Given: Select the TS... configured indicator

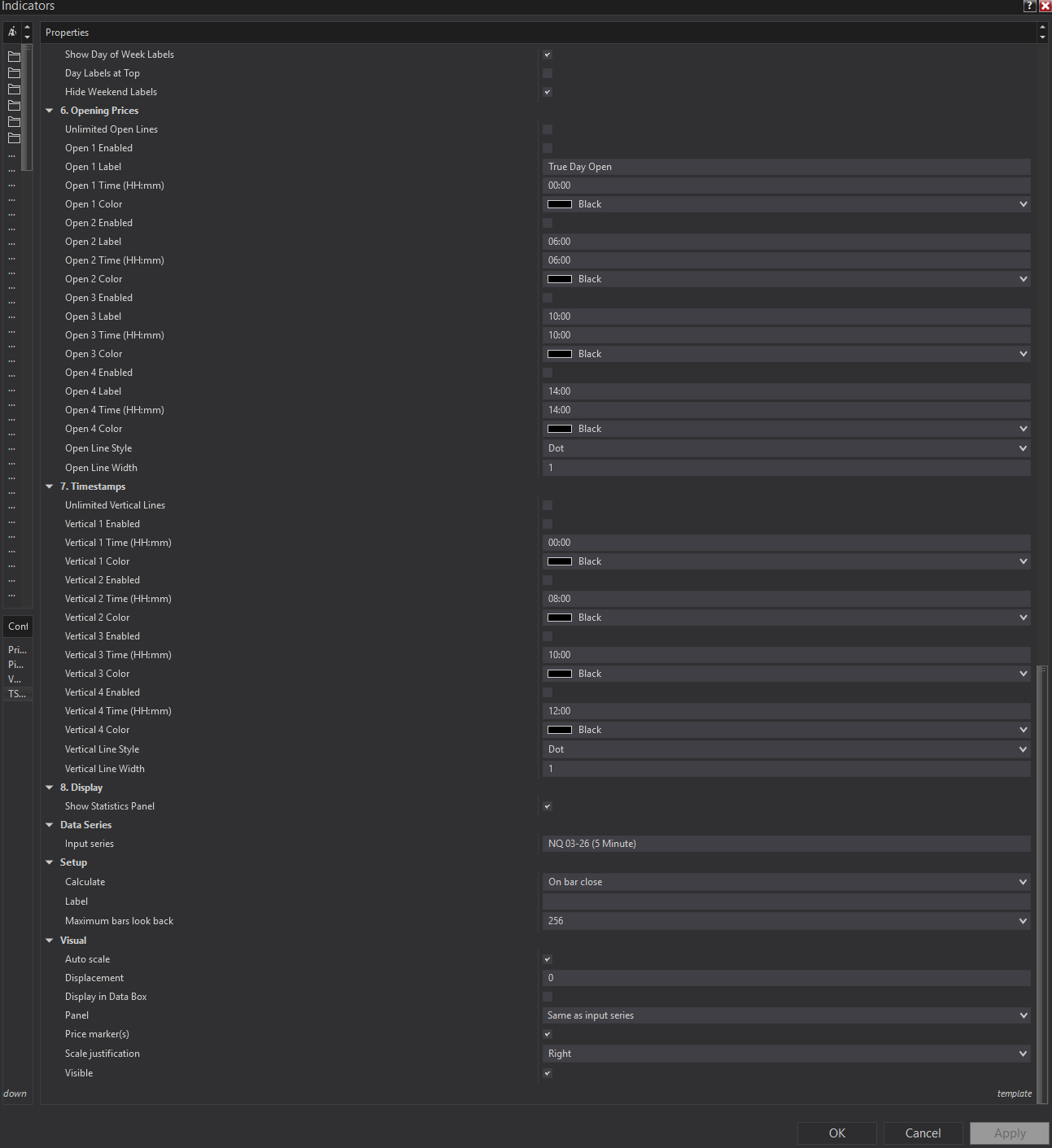Looking at the screenshot, I should (18, 694).
